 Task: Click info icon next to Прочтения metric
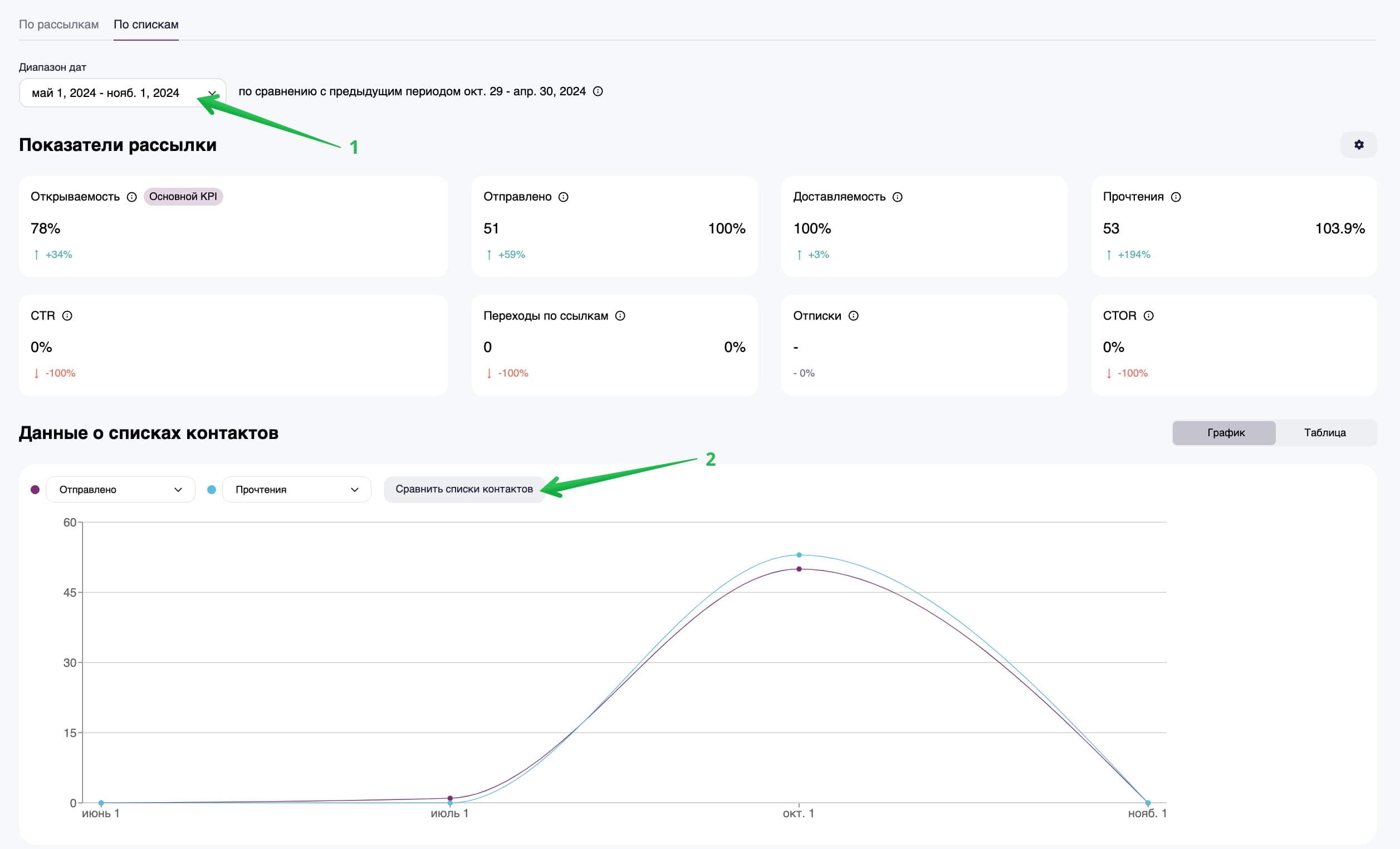(1176, 197)
